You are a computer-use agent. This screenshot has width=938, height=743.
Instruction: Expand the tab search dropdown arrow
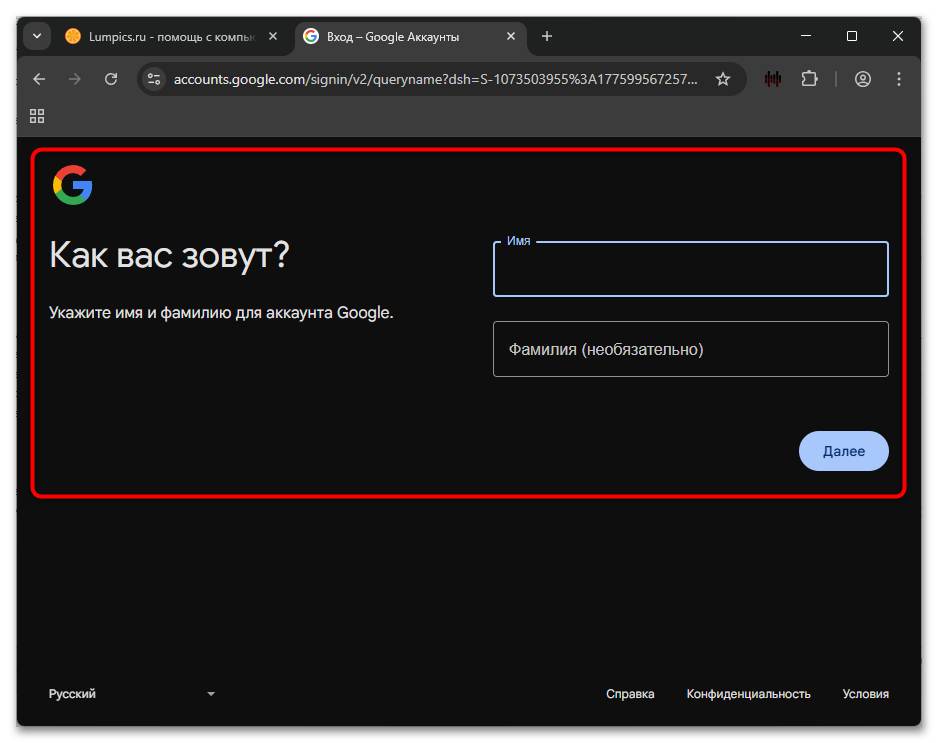pos(37,36)
